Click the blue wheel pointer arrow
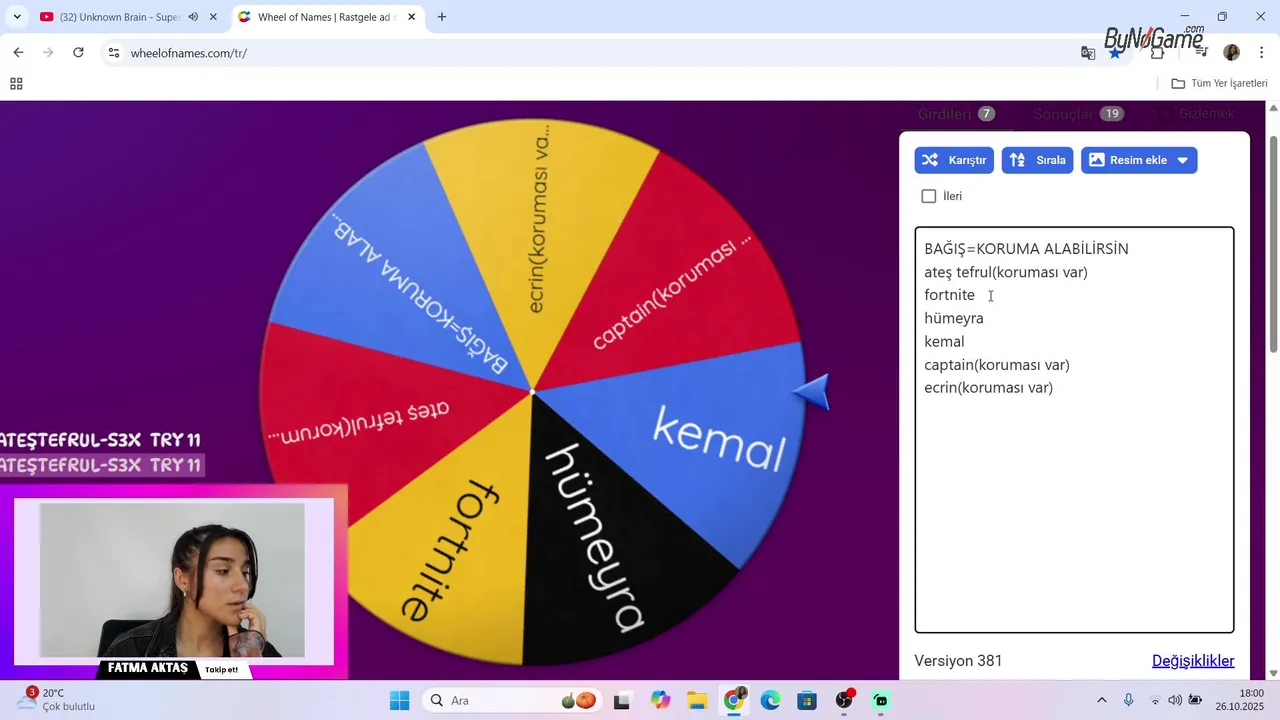 (x=812, y=391)
